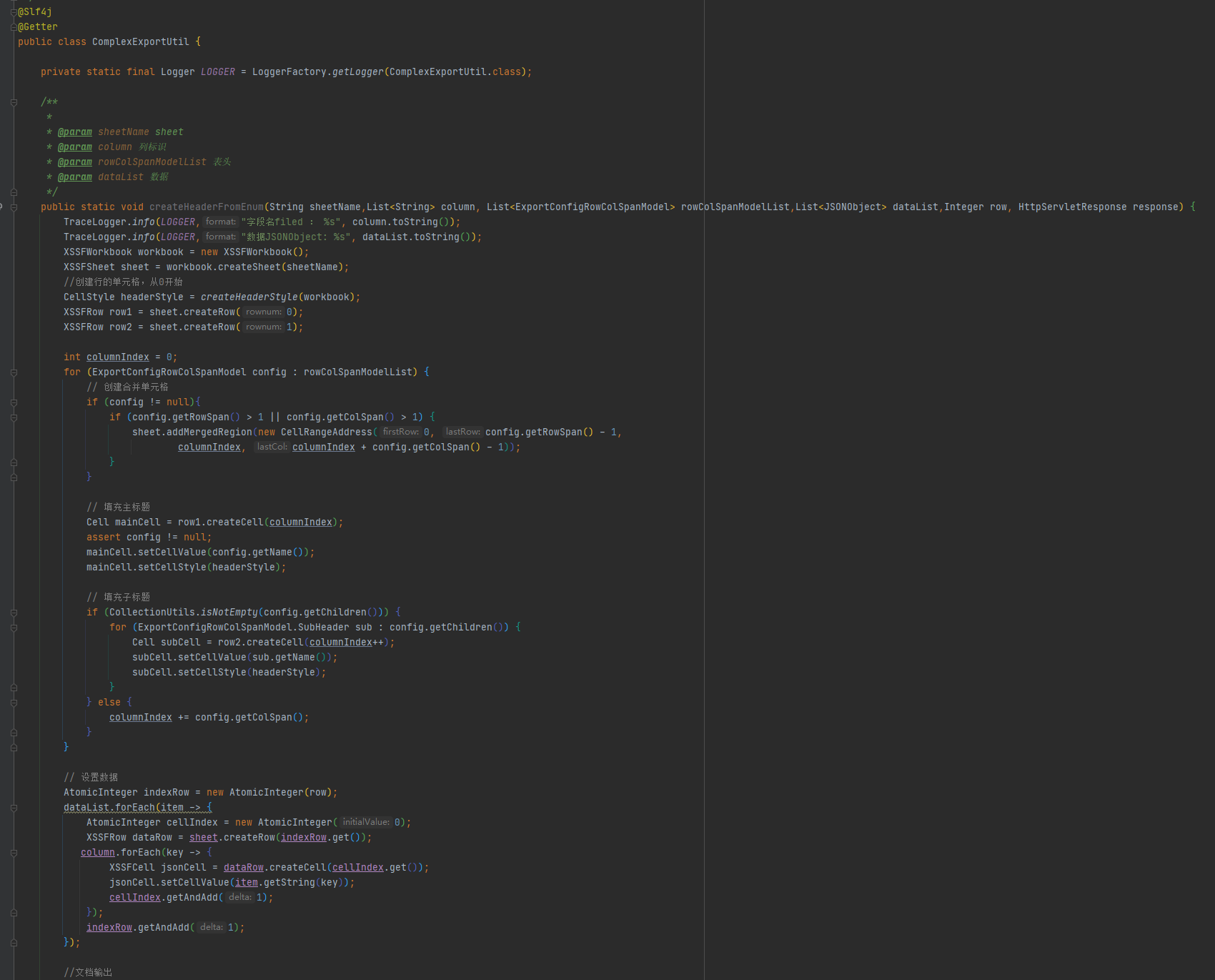Click the 'assert config != null' statement
The width and height of the screenshot is (1215, 980).
coord(149,538)
